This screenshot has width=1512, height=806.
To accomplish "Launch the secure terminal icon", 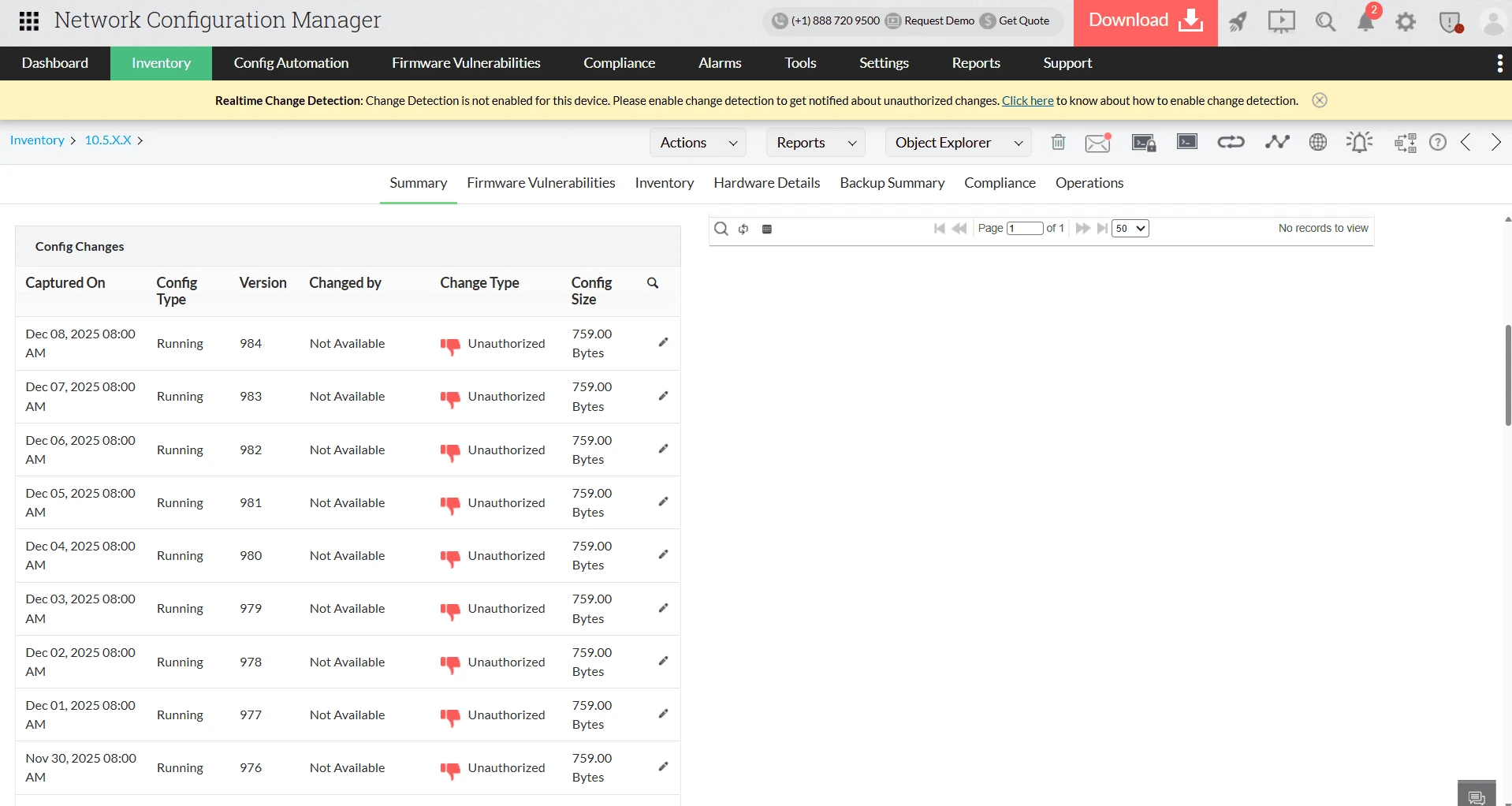I will tap(1142, 143).
